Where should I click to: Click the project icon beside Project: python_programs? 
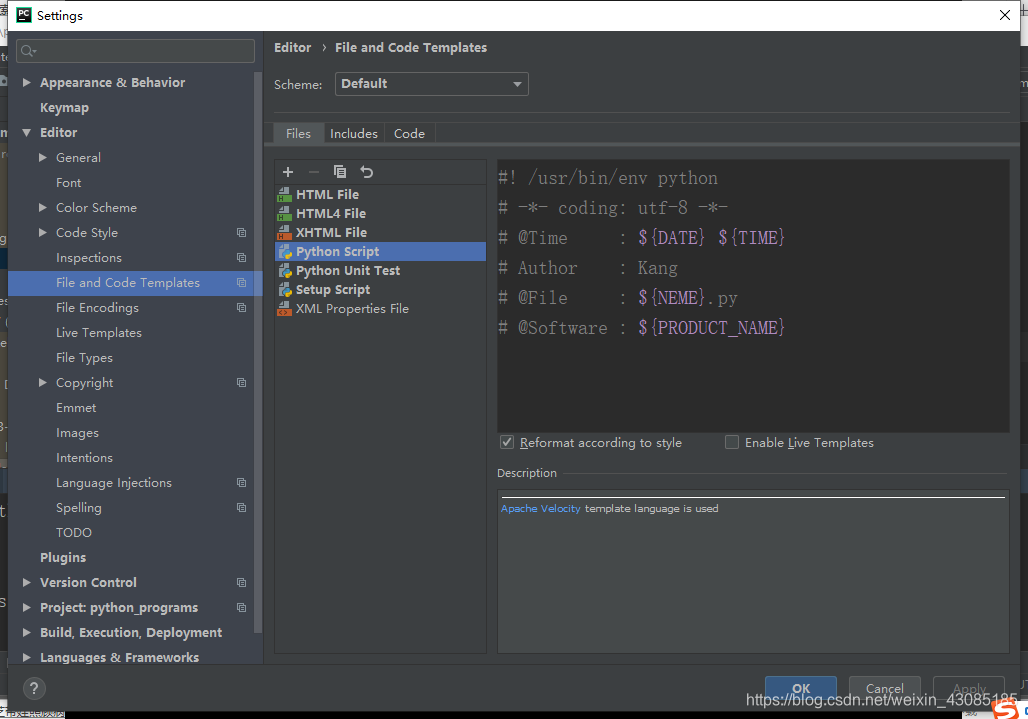point(241,608)
